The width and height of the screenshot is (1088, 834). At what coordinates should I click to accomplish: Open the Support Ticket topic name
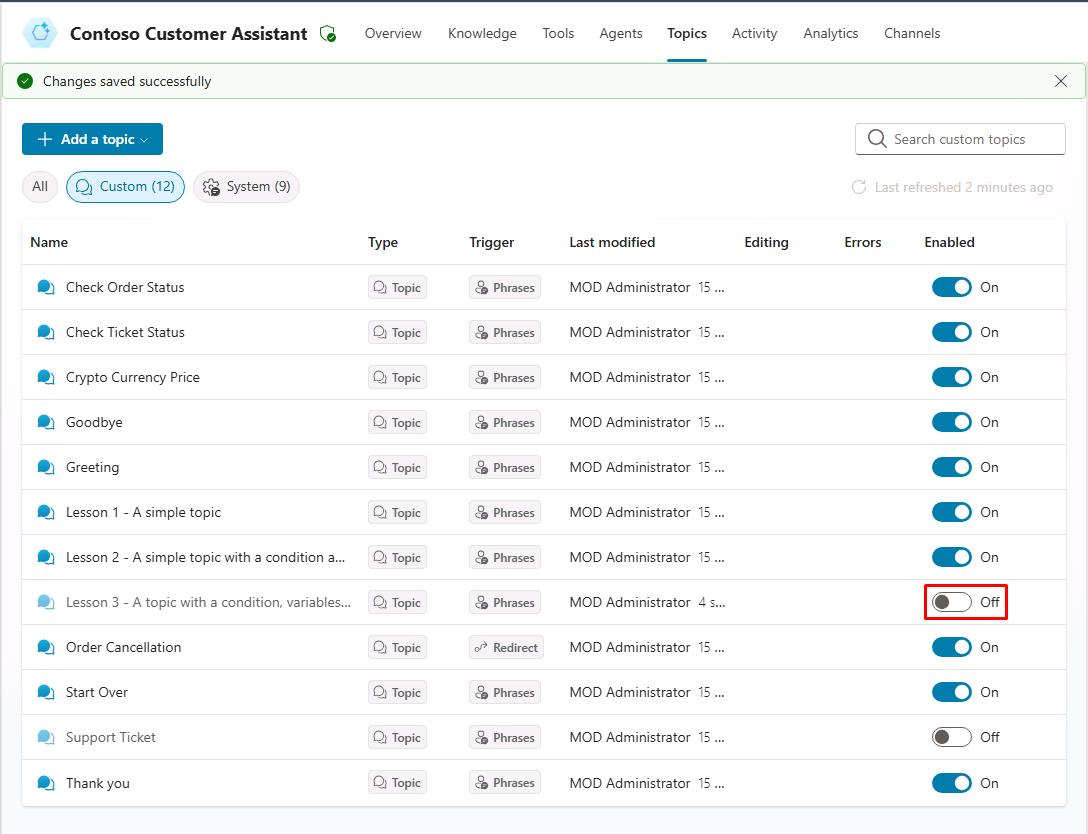pos(110,738)
